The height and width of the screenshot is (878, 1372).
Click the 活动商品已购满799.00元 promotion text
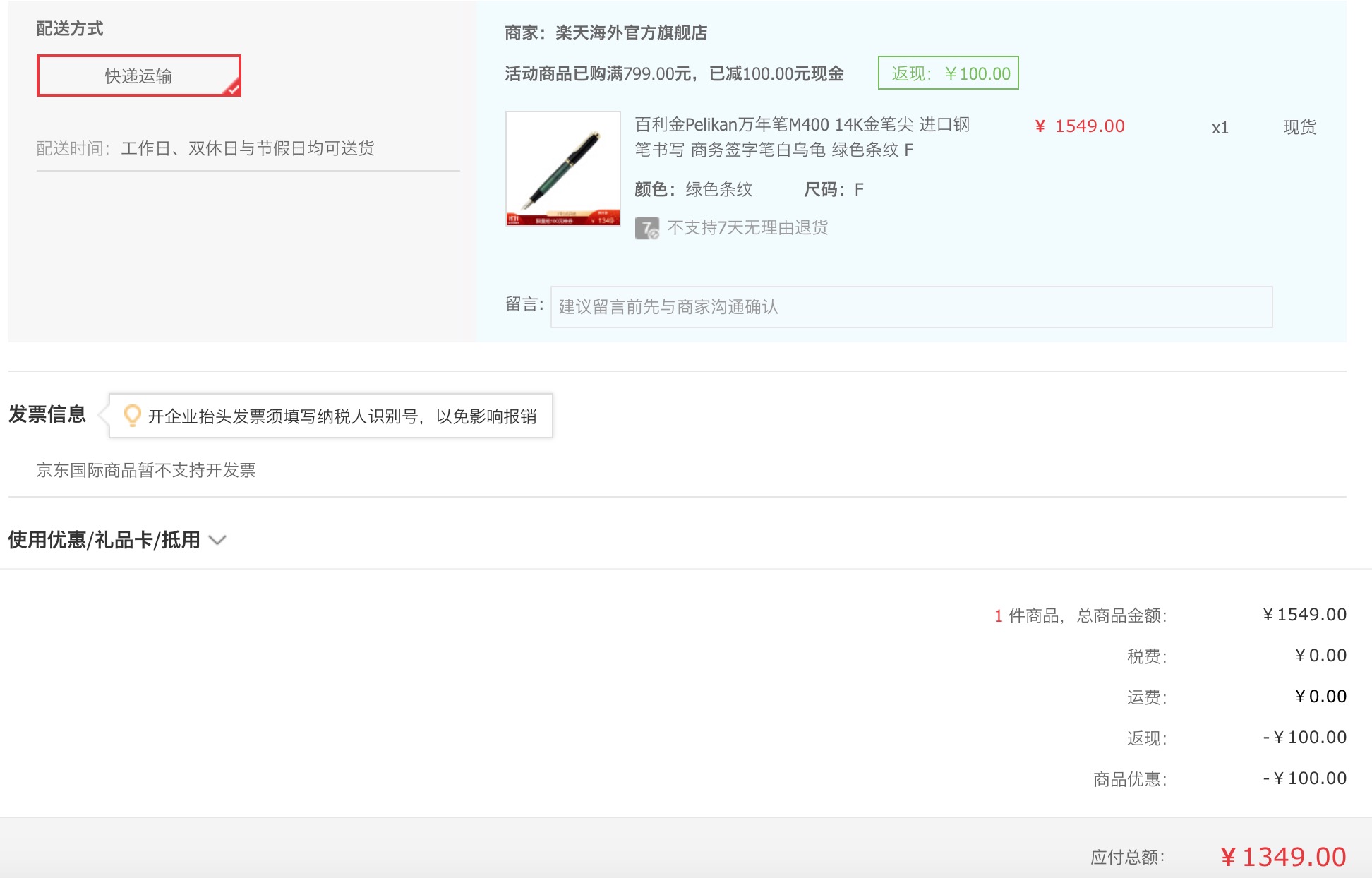click(x=674, y=73)
